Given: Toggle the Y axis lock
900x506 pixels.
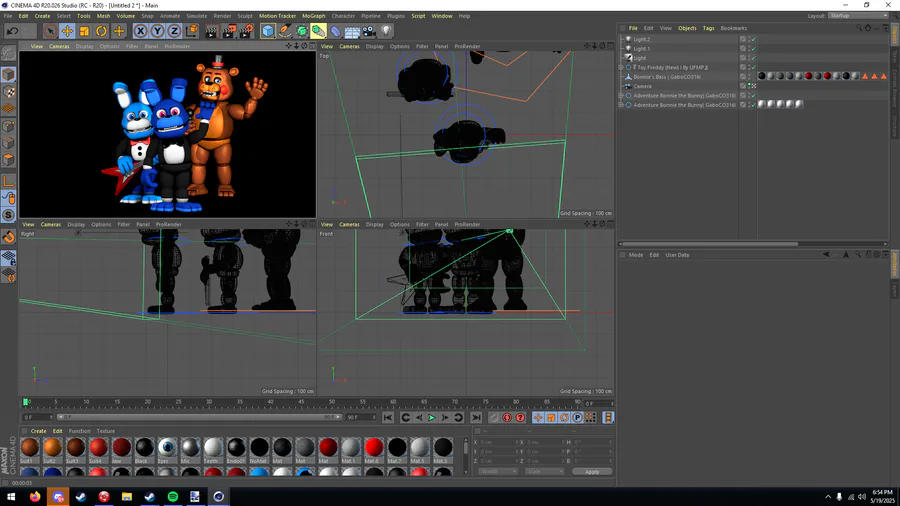Looking at the screenshot, I should tap(157, 31).
